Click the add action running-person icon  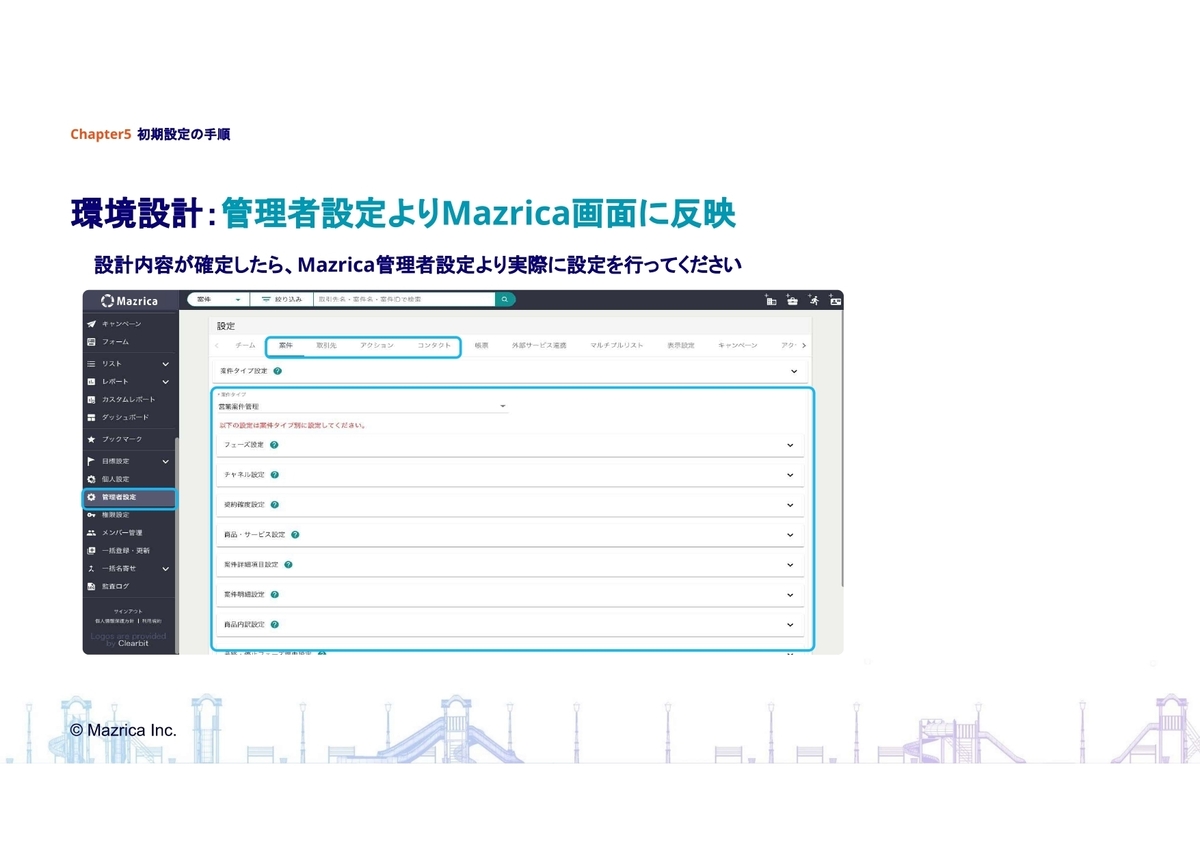(x=814, y=299)
